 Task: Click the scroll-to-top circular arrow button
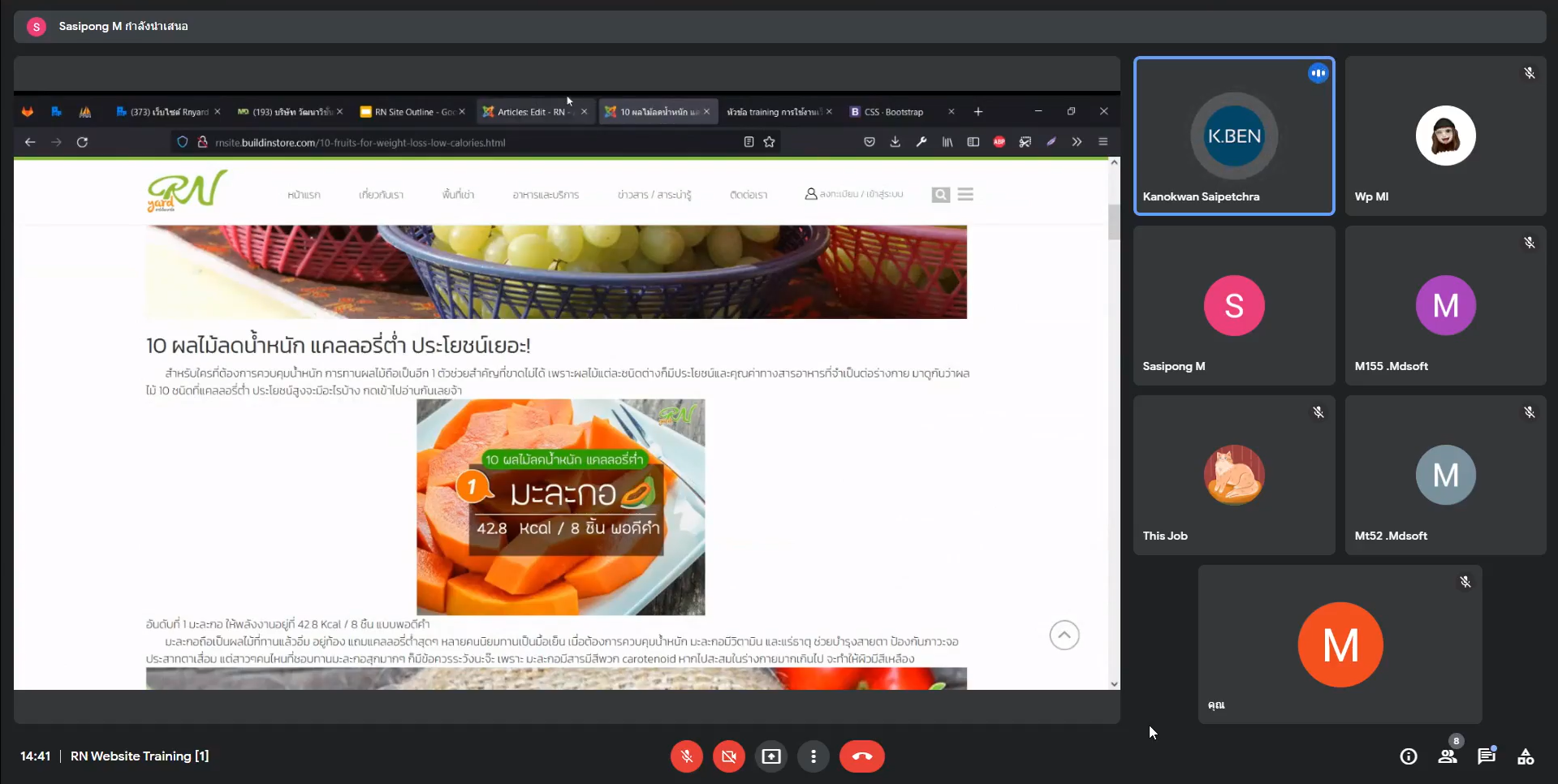1064,635
